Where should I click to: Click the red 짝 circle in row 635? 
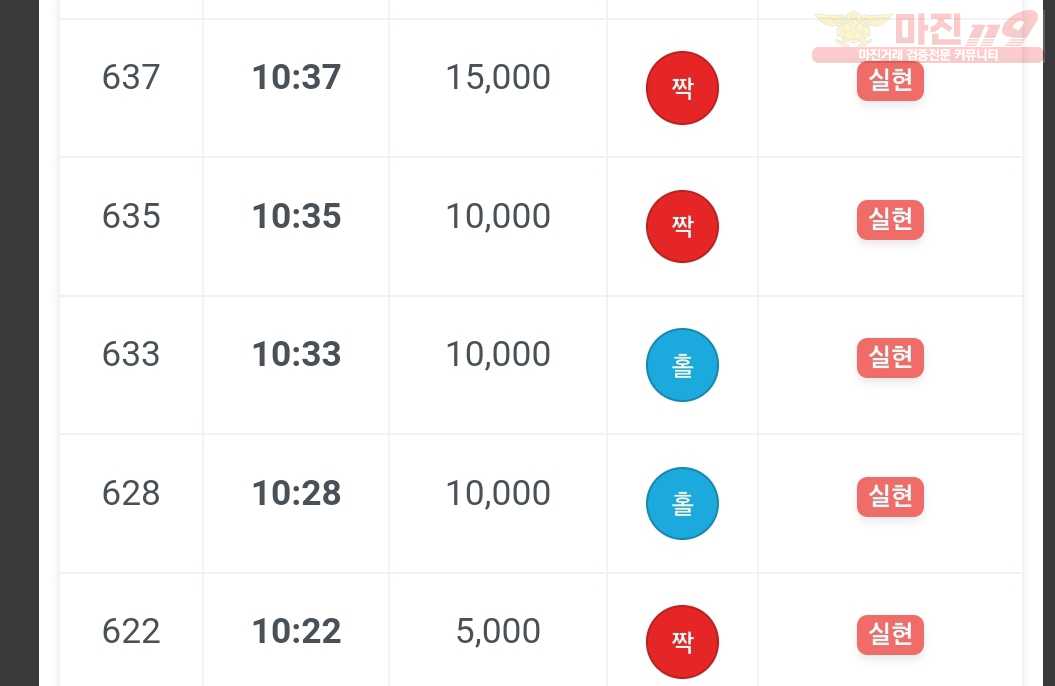click(682, 227)
